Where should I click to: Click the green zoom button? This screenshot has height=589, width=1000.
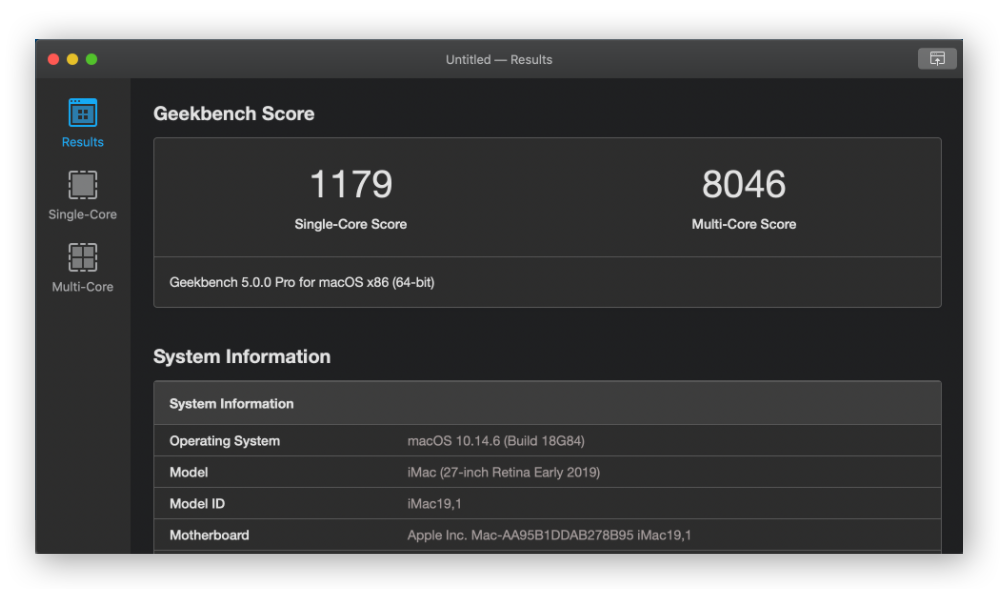point(92,59)
